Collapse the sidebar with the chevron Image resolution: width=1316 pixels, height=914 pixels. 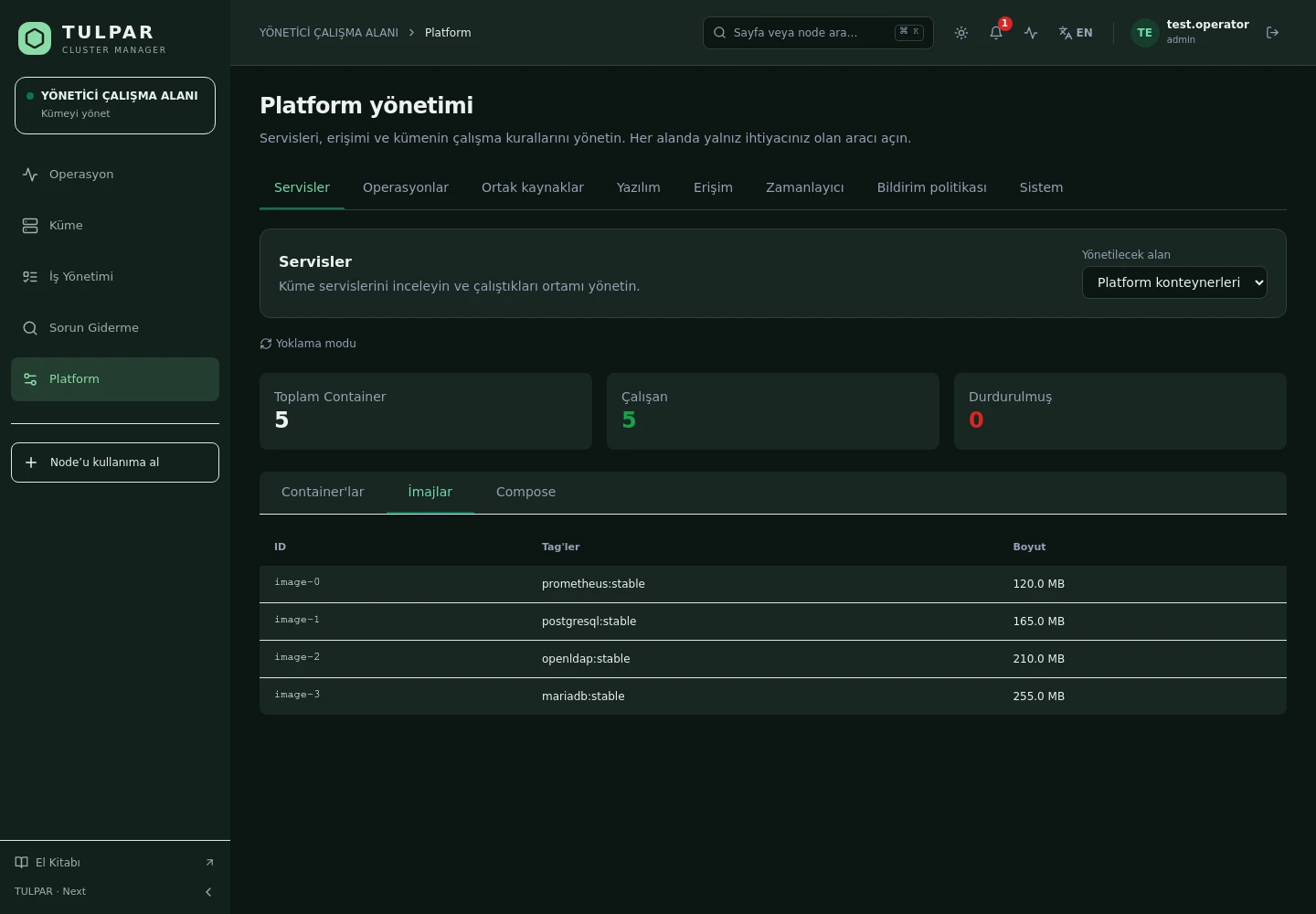208,892
